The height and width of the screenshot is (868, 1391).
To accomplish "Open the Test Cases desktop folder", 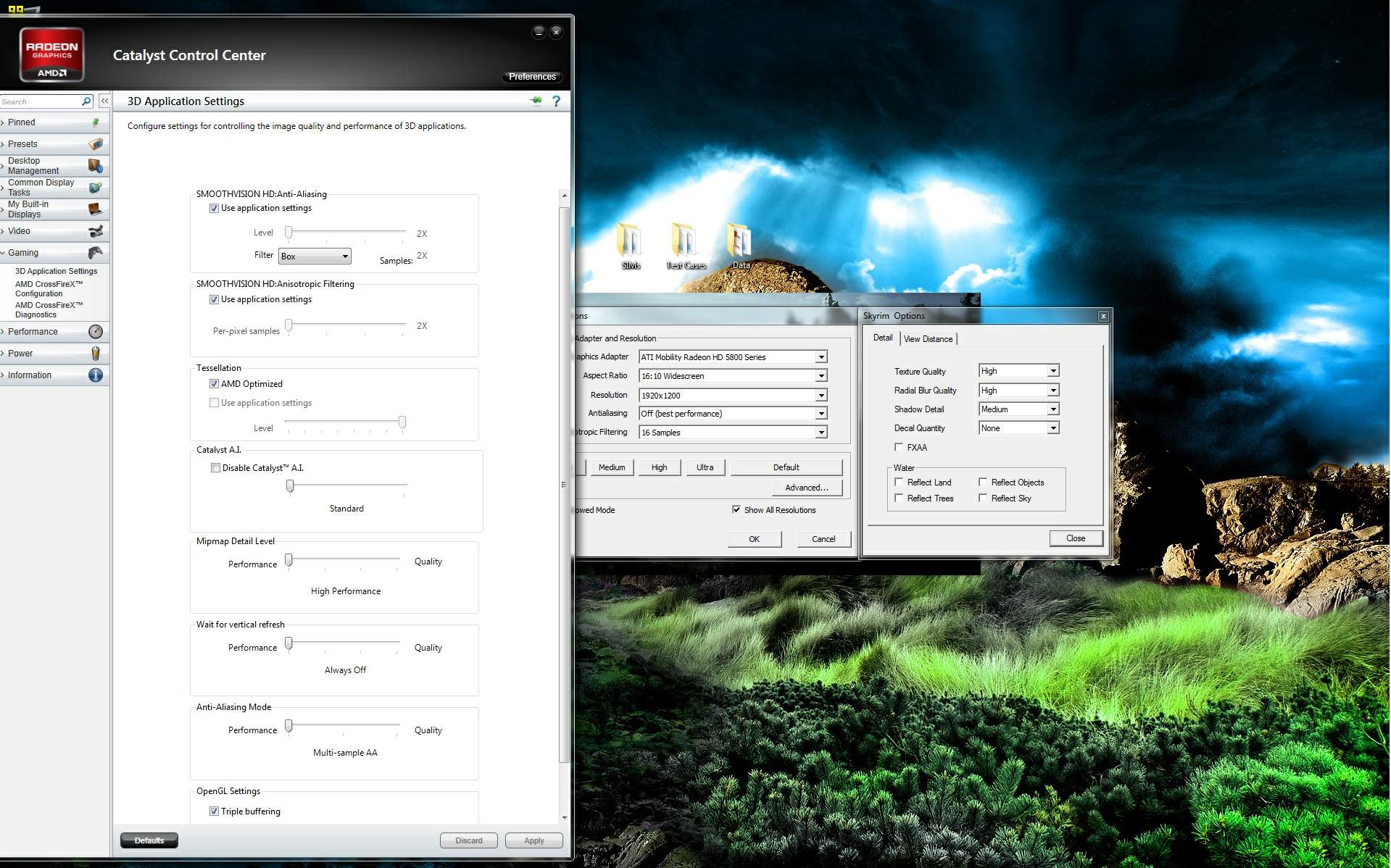I will coord(686,246).
